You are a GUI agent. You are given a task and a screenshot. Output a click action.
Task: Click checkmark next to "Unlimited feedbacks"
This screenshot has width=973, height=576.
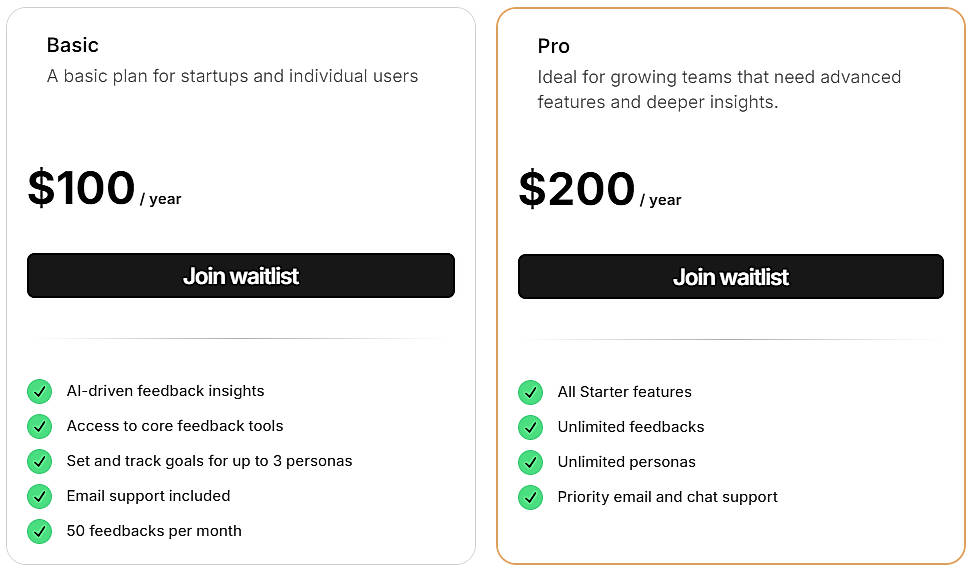530,427
